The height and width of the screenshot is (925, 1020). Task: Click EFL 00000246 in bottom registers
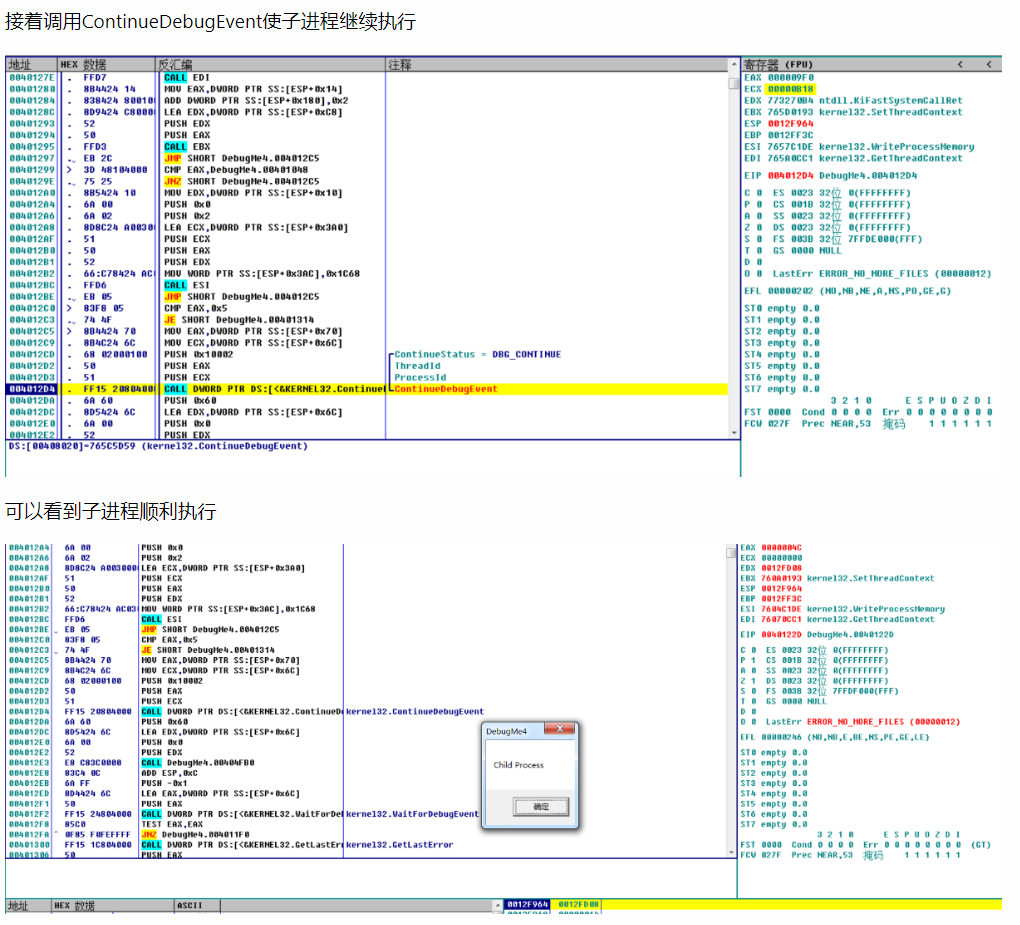click(x=835, y=738)
